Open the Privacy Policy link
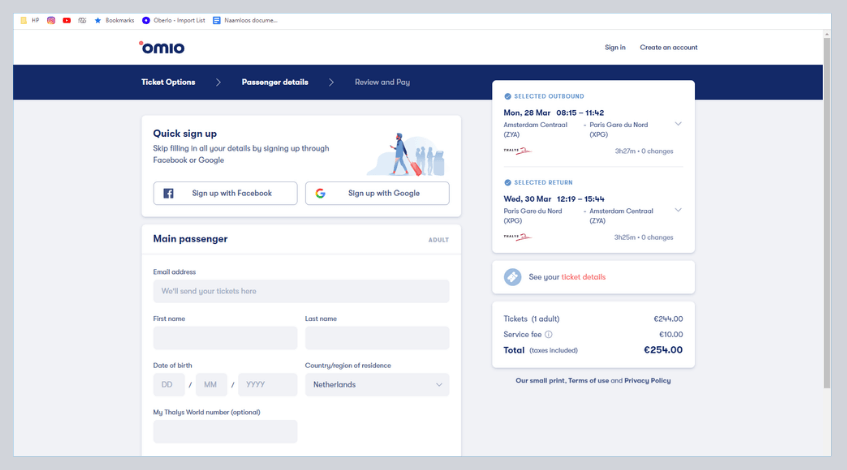The width and height of the screenshot is (847, 470). (x=648, y=381)
